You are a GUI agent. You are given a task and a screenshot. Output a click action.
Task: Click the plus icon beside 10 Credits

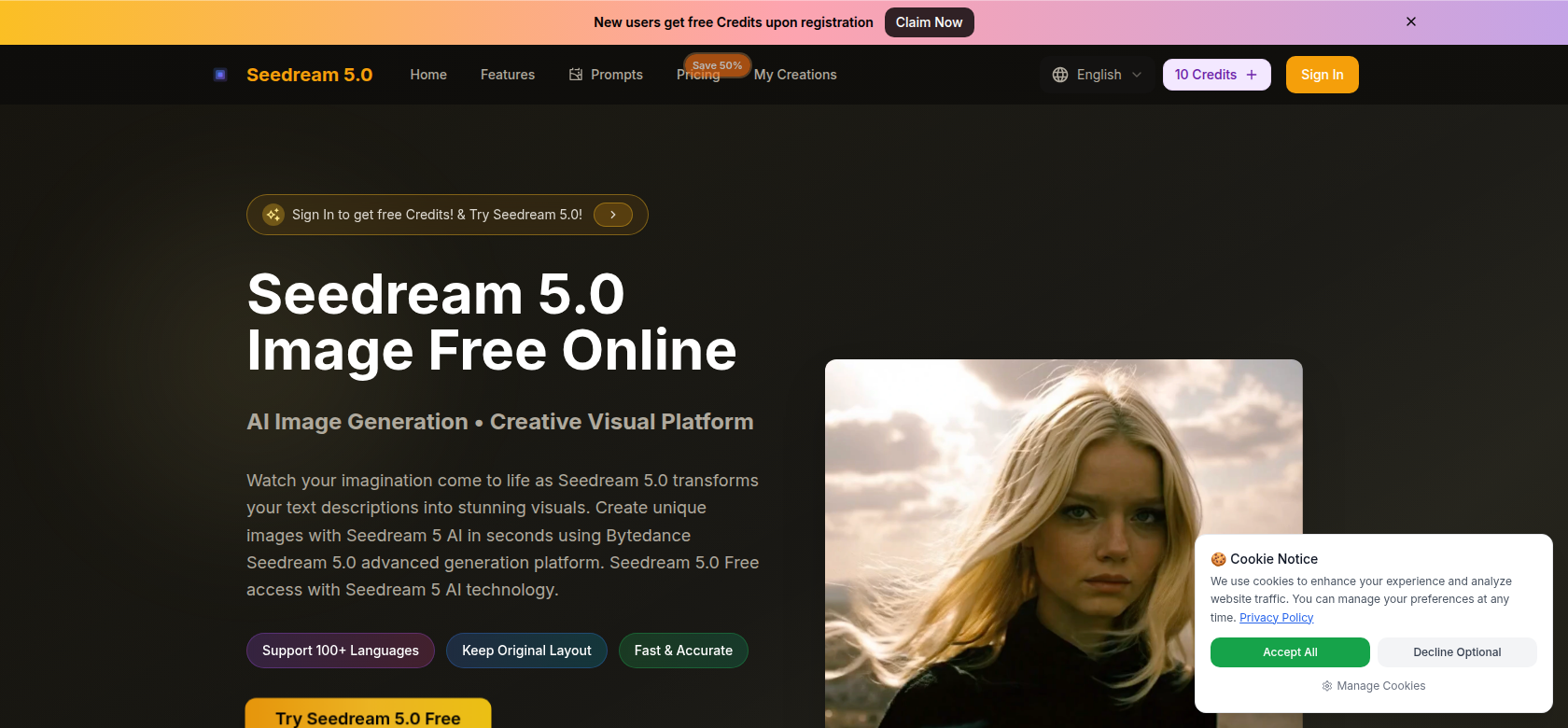click(x=1252, y=75)
